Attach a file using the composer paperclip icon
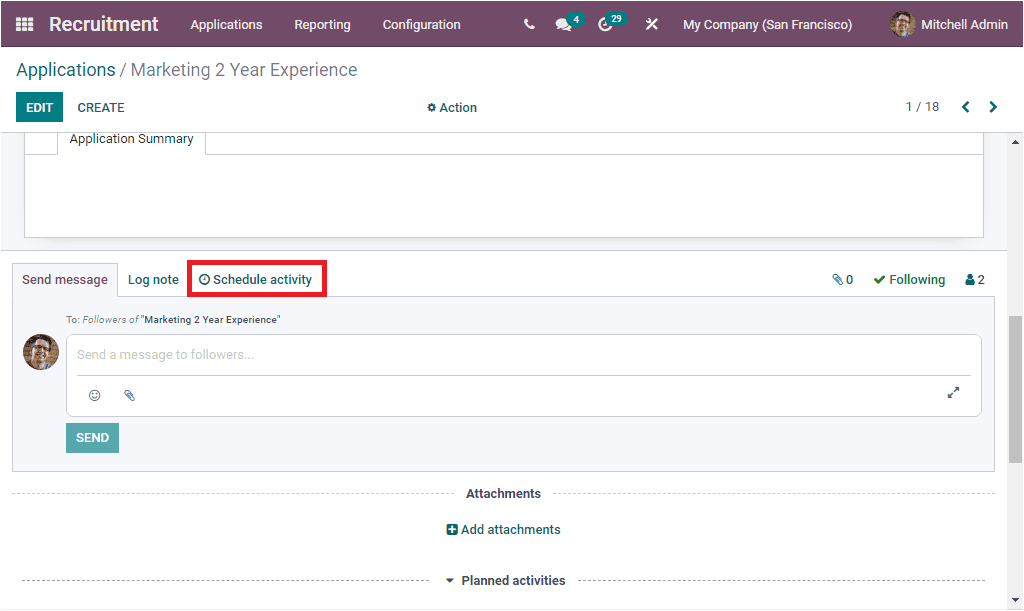 [x=129, y=395]
